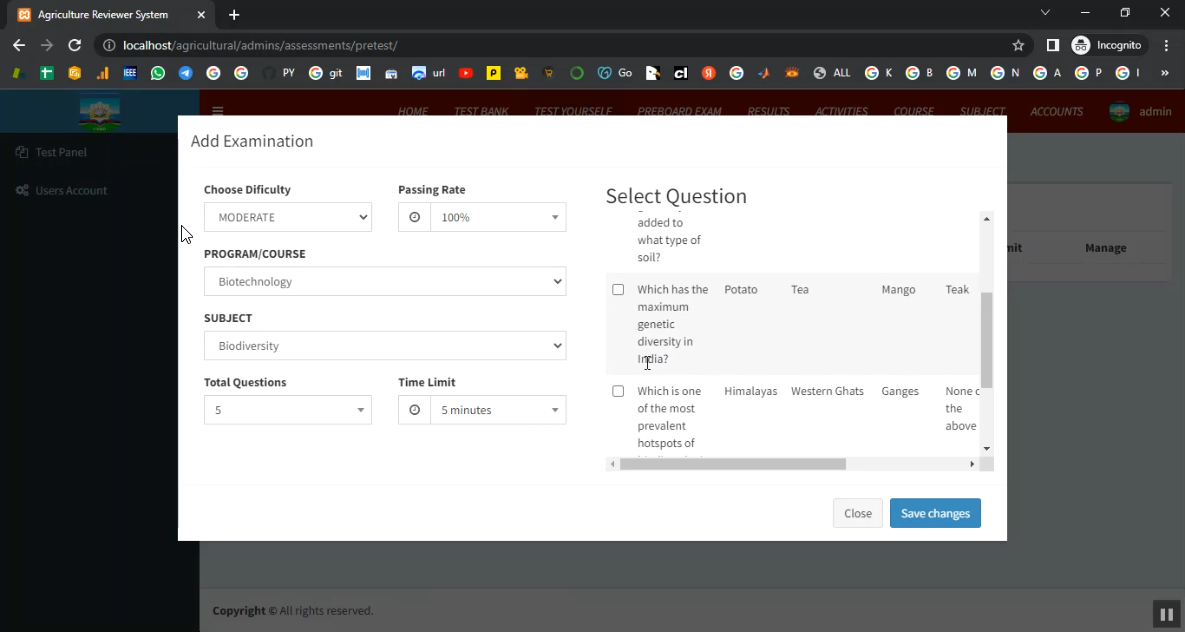Viewport: 1185px width, 632px height.
Task: Open the Choose Difficulty dropdown
Action: click(287, 217)
